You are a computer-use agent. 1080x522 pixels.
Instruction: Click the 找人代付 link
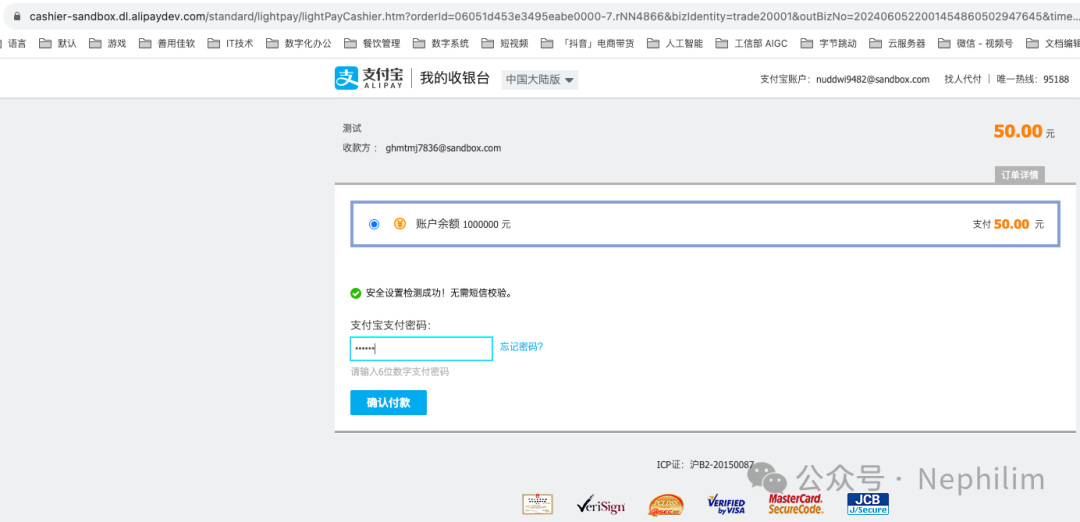coord(963,79)
